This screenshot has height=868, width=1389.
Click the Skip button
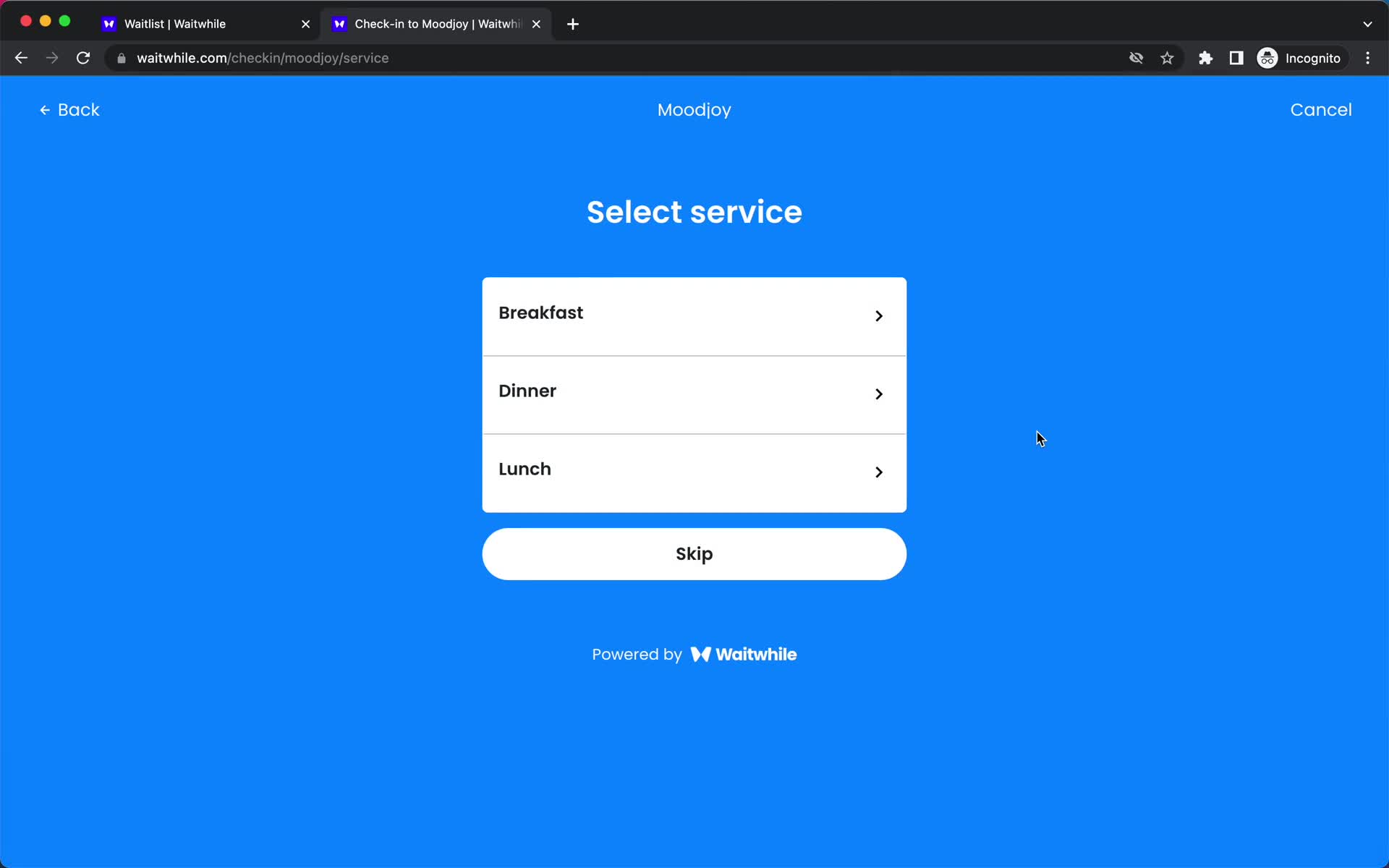pyautogui.click(x=694, y=553)
